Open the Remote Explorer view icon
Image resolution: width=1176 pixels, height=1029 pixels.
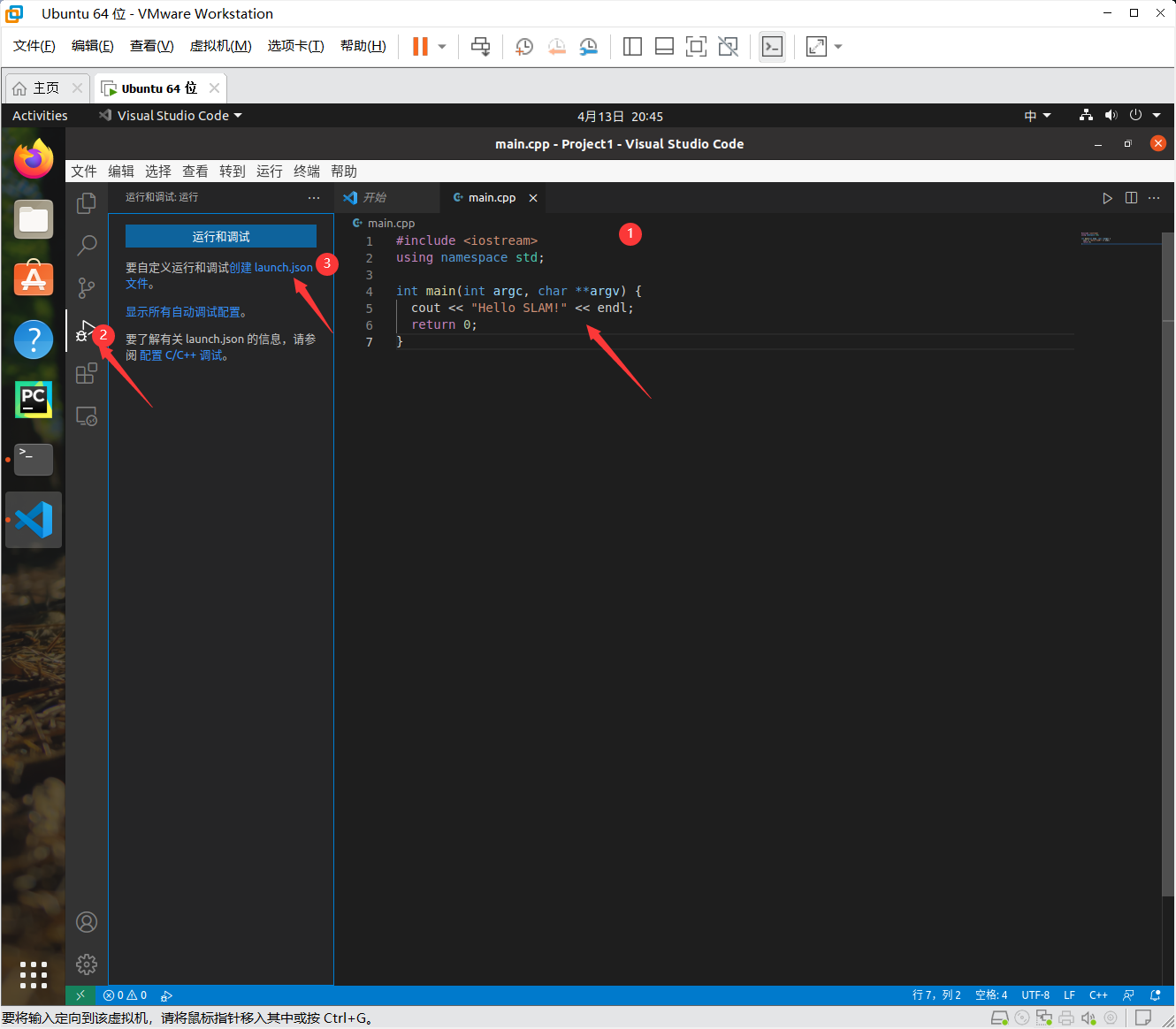click(87, 415)
